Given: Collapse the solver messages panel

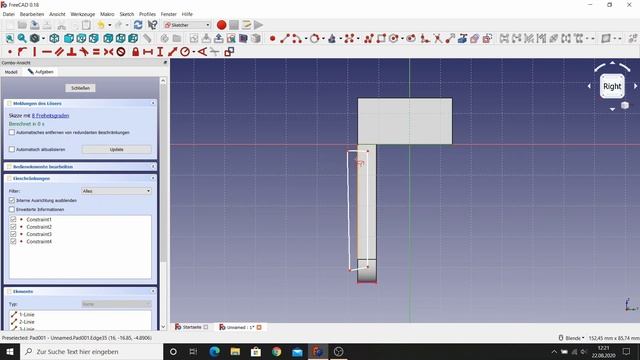Looking at the screenshot, I should coord(153,103).
